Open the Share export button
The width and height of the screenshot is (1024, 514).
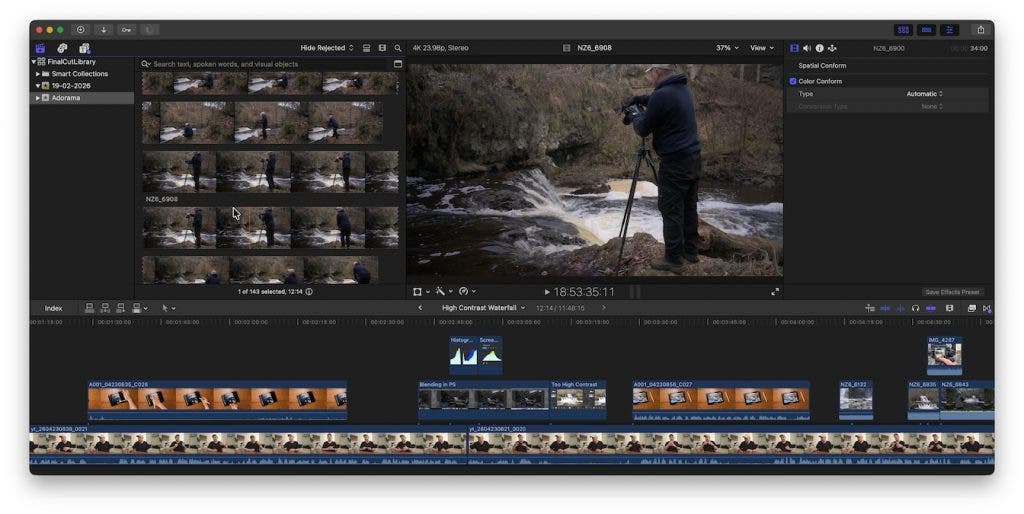point(981,29)
